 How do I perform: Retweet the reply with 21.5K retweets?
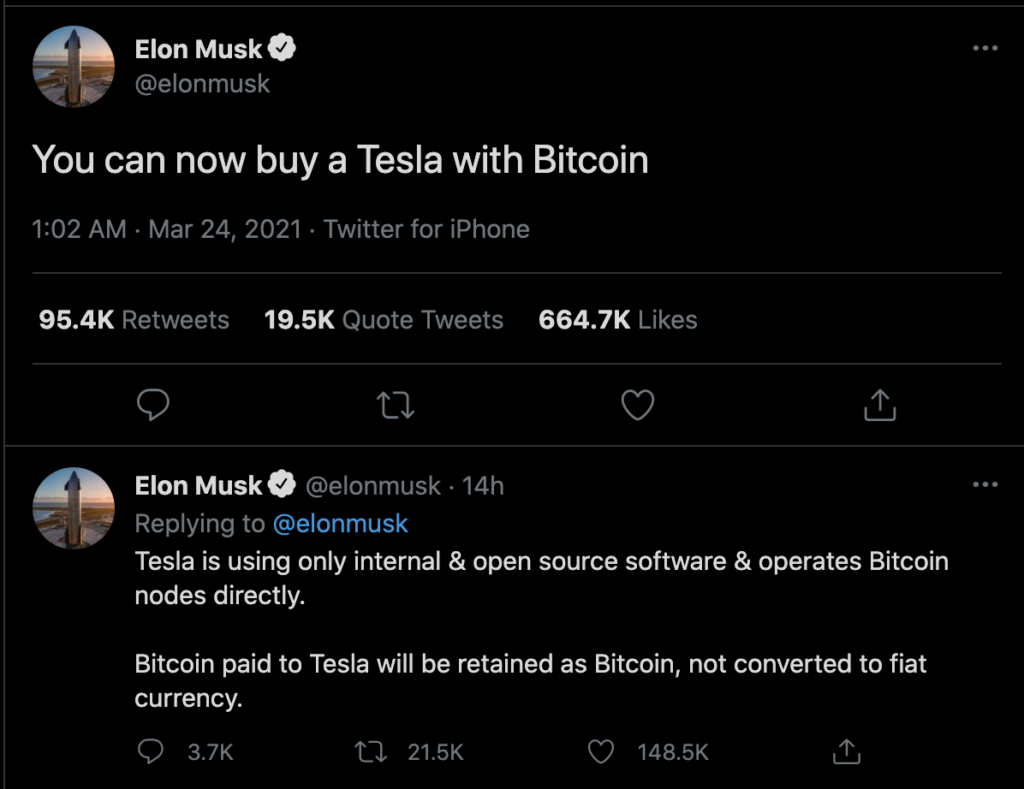tap(370, 752)
